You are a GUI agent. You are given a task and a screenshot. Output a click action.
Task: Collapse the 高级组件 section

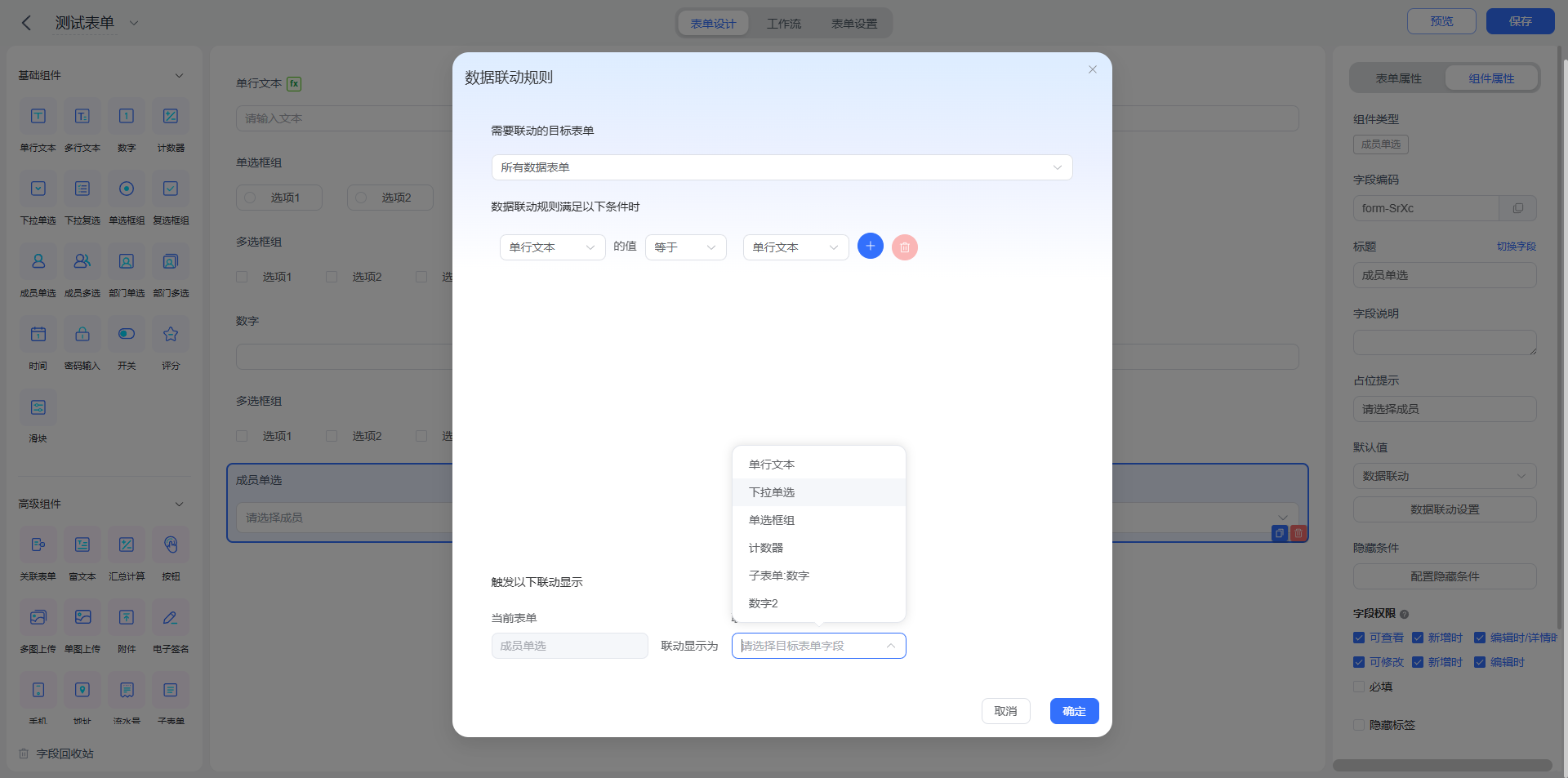pos(179,504)
